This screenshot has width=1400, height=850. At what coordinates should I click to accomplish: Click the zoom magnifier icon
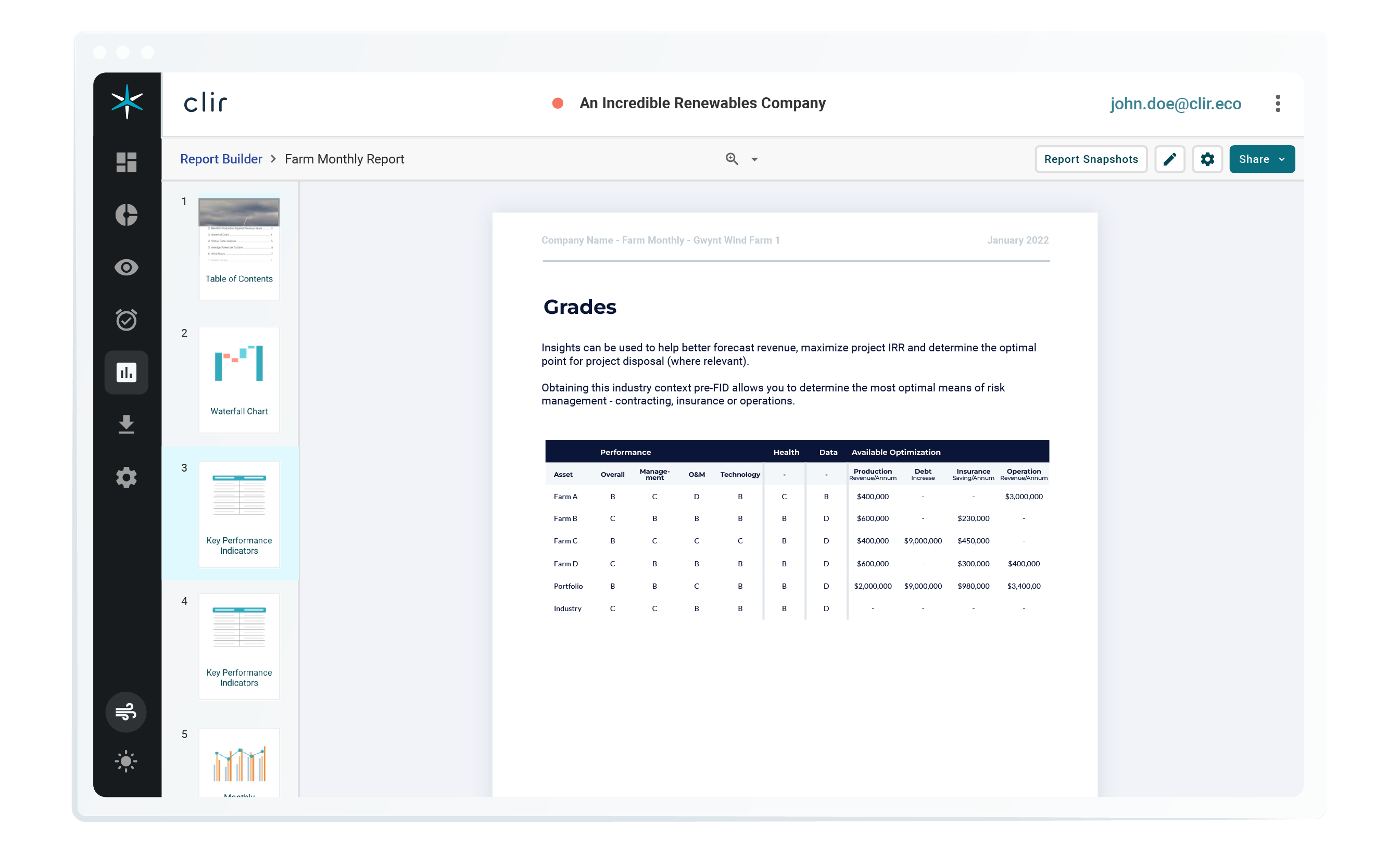tap(732, 159)
